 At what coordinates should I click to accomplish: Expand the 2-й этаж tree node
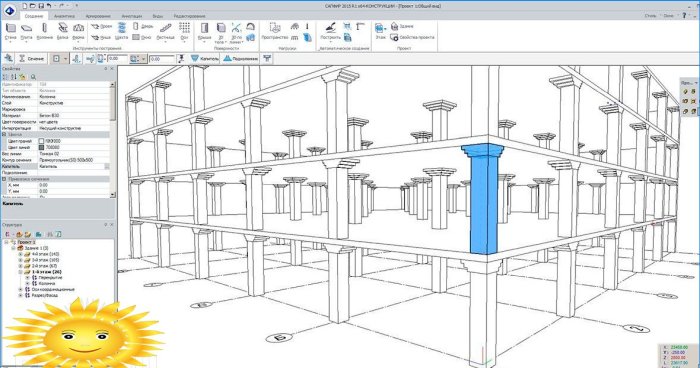[x=20, y=266]
